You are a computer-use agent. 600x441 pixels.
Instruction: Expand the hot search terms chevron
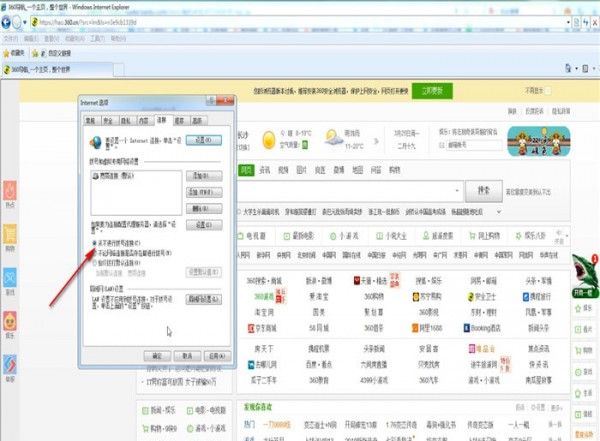click(x=499, y=212)
